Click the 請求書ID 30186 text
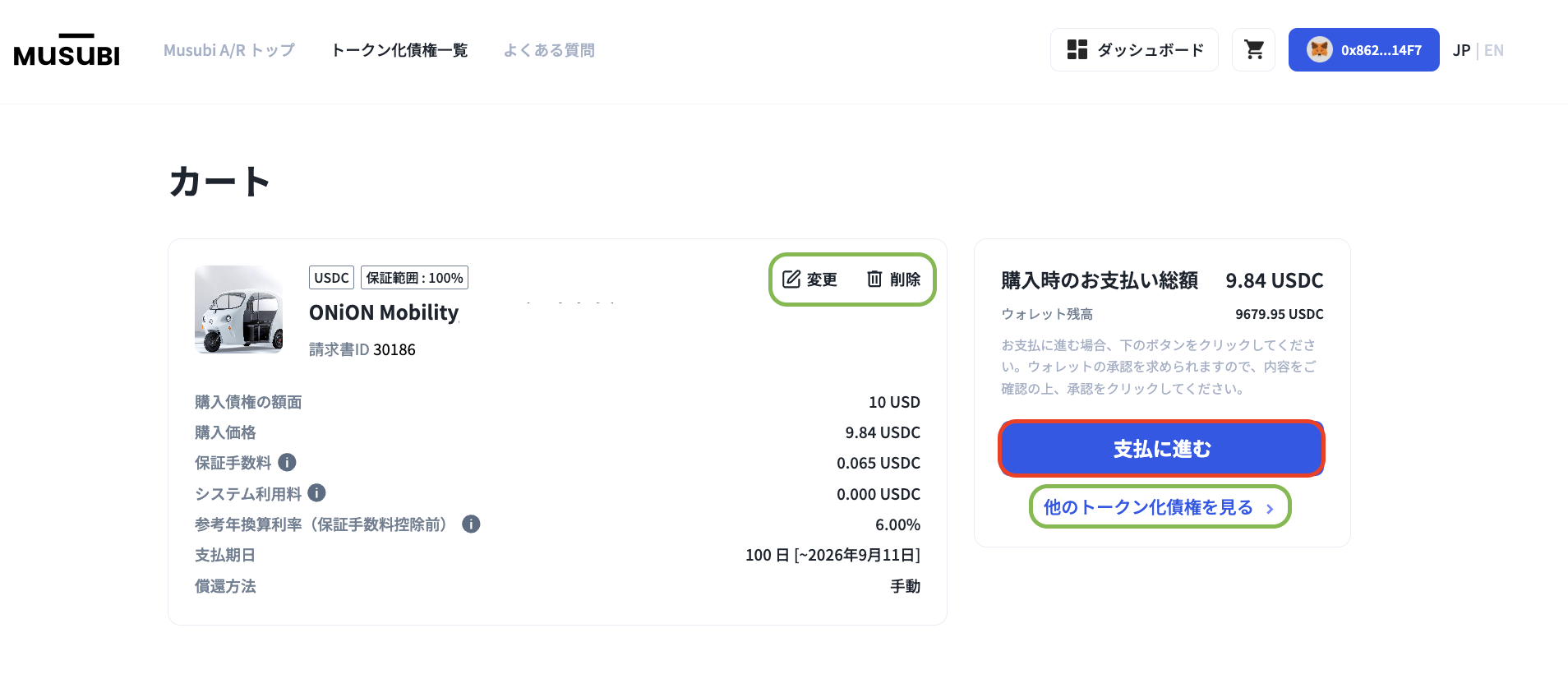Viewport: 1568px width, 679px height. pyautogui.click(x=362, y=349)
